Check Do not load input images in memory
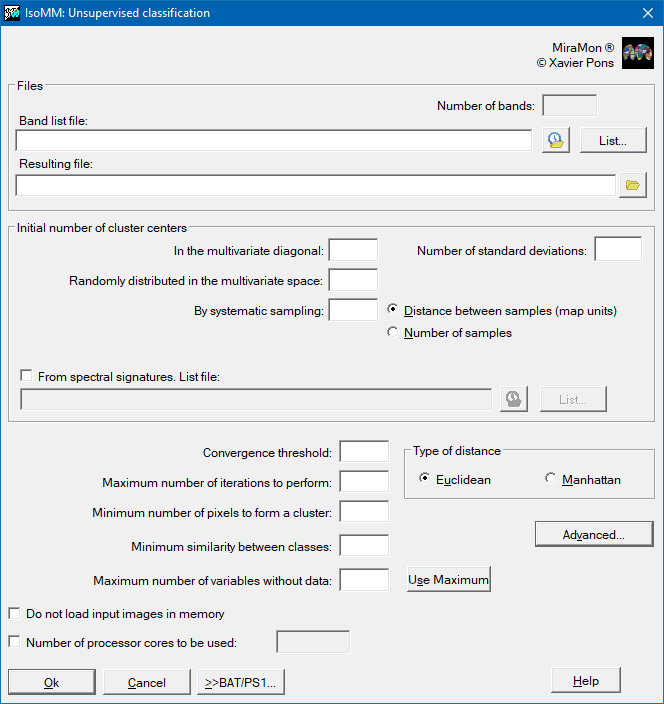The width and height of the screenshot is (664, 704). pyautogui.click(x=14, y=614)
